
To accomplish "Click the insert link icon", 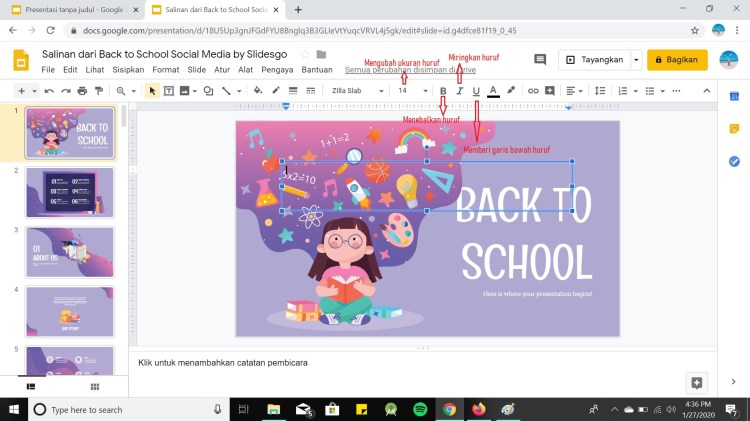I will 533,91.
